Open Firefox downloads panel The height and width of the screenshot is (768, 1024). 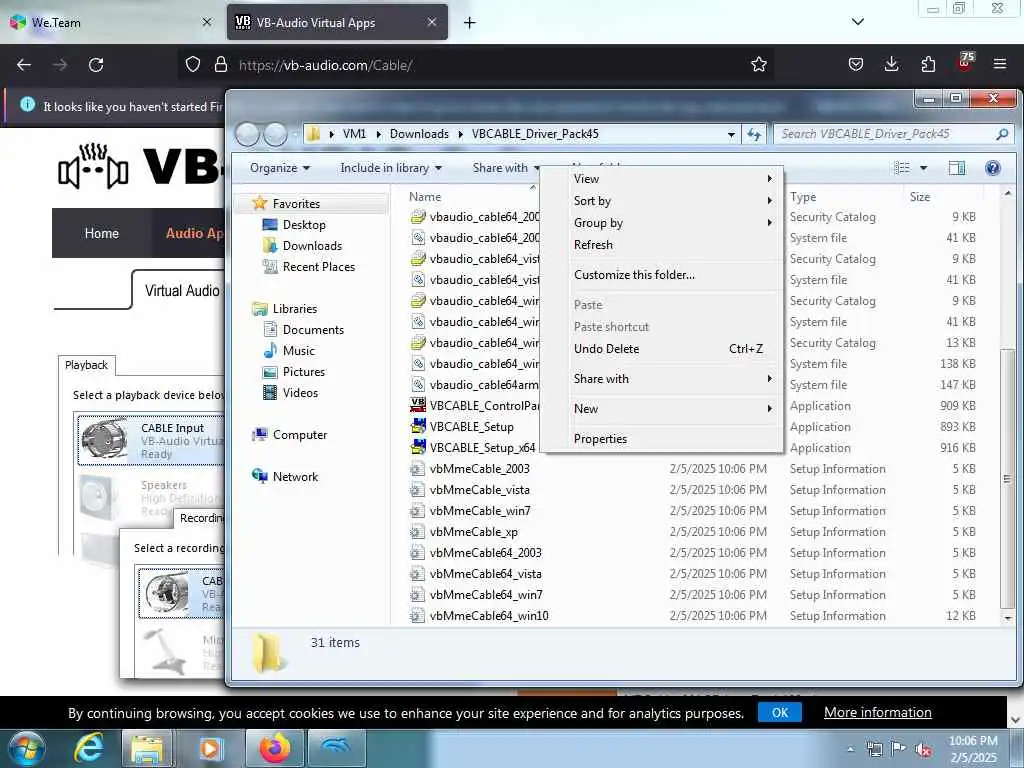tap(891, 64)
